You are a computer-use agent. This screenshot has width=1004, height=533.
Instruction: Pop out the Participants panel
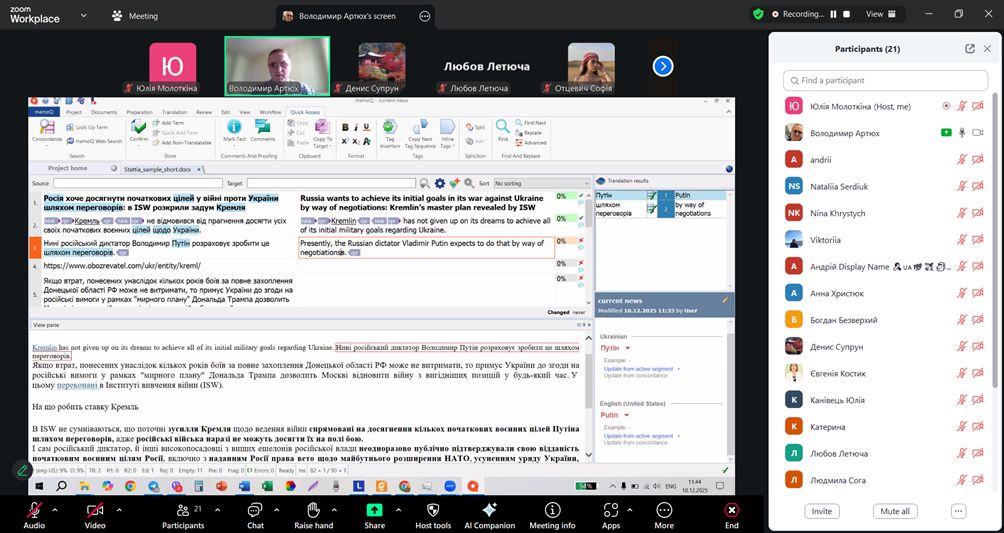(969, 48)
